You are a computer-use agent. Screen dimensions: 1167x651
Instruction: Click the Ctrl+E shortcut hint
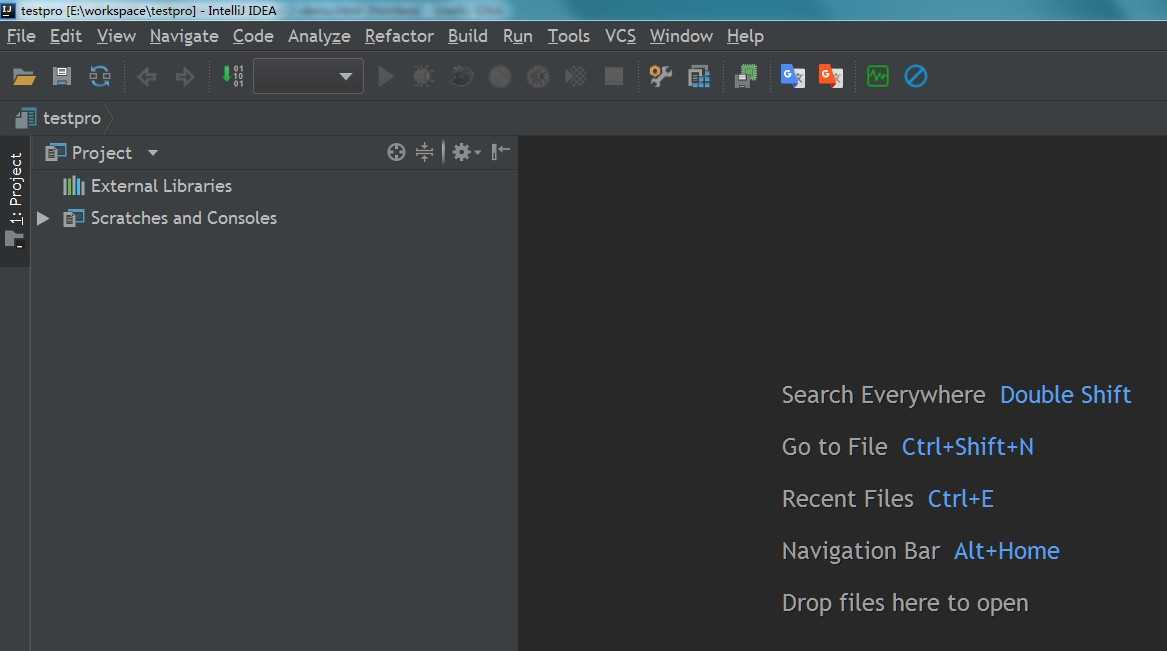(x=960, y=498)
